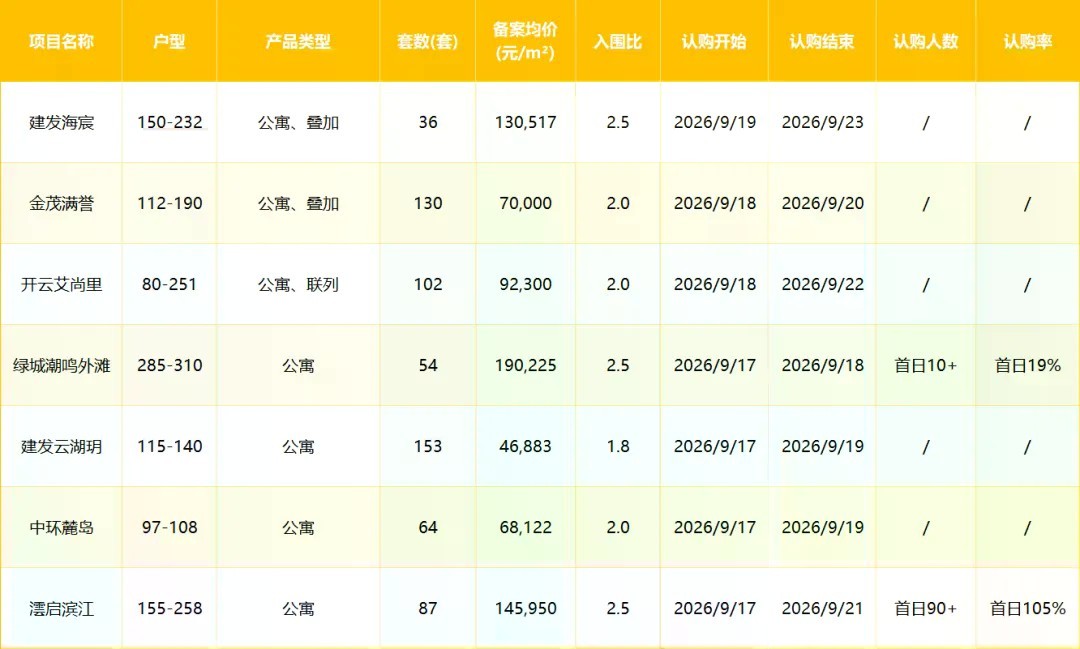This screenshot has height=649, width=1080.
Task: Click unit size 285-310
Action: pos(169,366)
